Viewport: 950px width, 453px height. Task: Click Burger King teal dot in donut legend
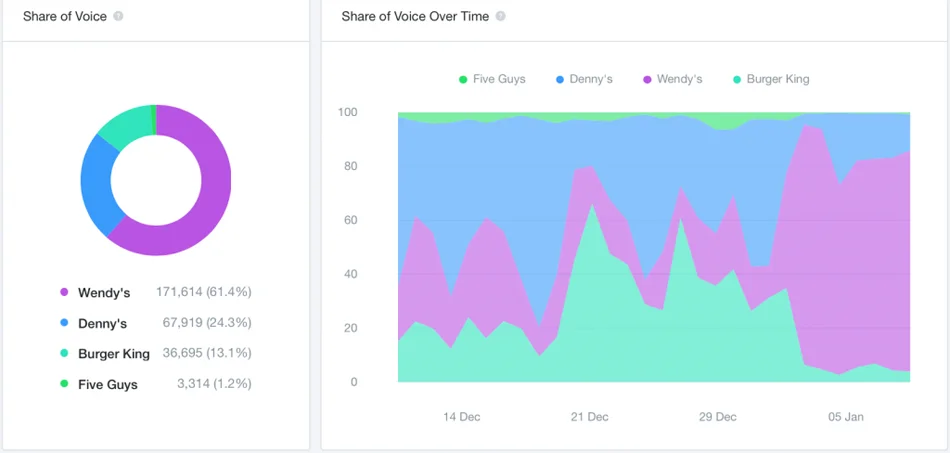tap(64, 353)
